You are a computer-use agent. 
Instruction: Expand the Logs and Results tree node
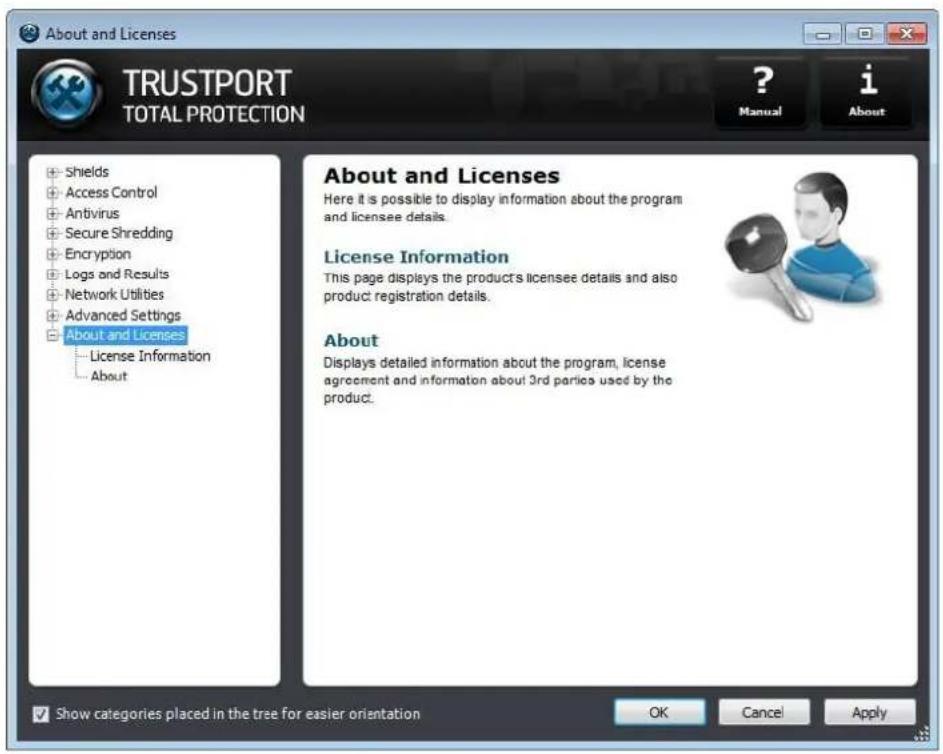click(52, 274)
